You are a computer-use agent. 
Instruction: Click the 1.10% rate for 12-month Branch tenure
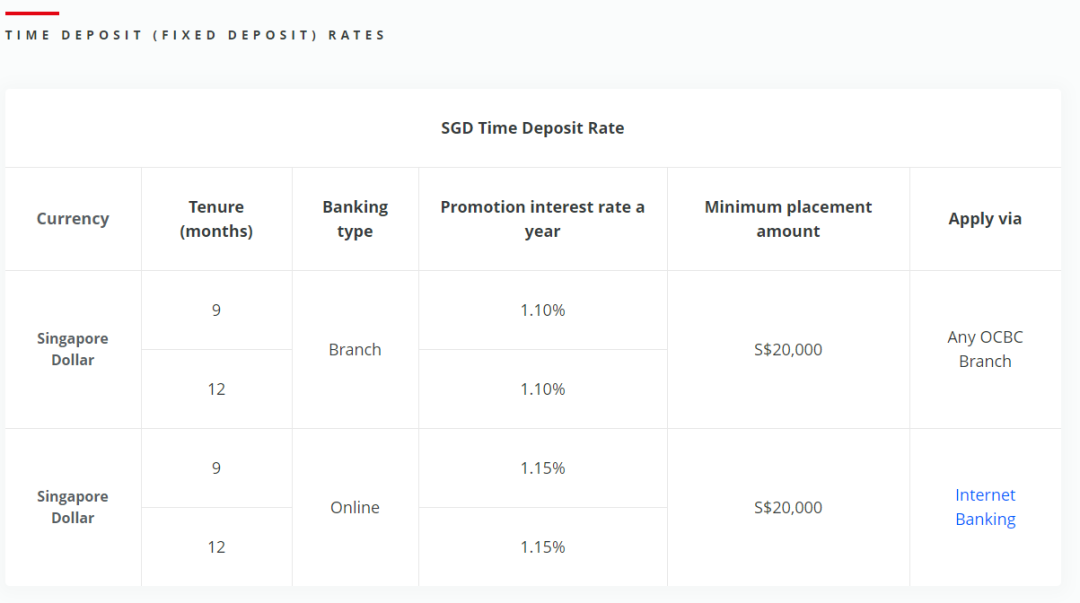click(543, 389)
